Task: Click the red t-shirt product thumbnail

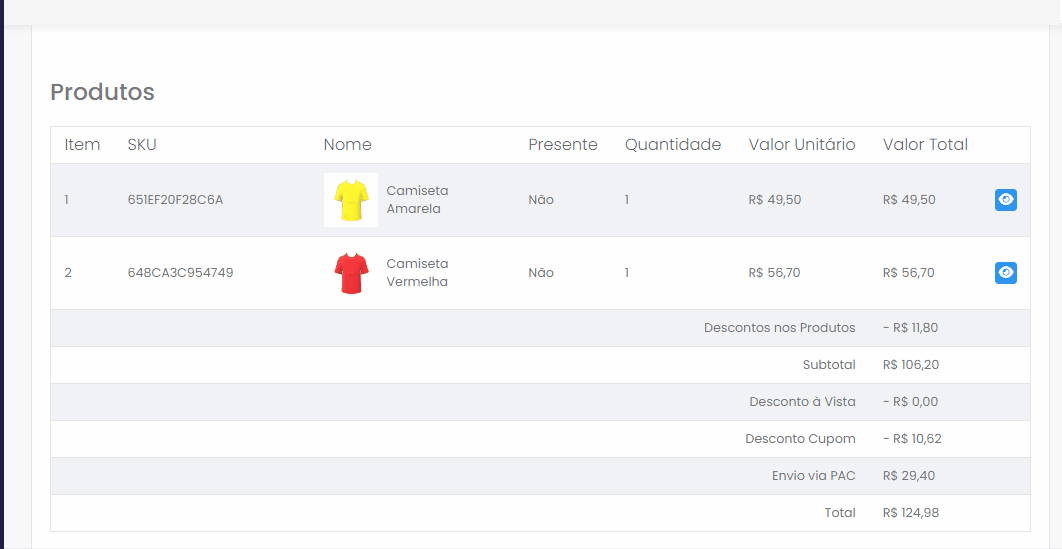Action: (351, 273)
